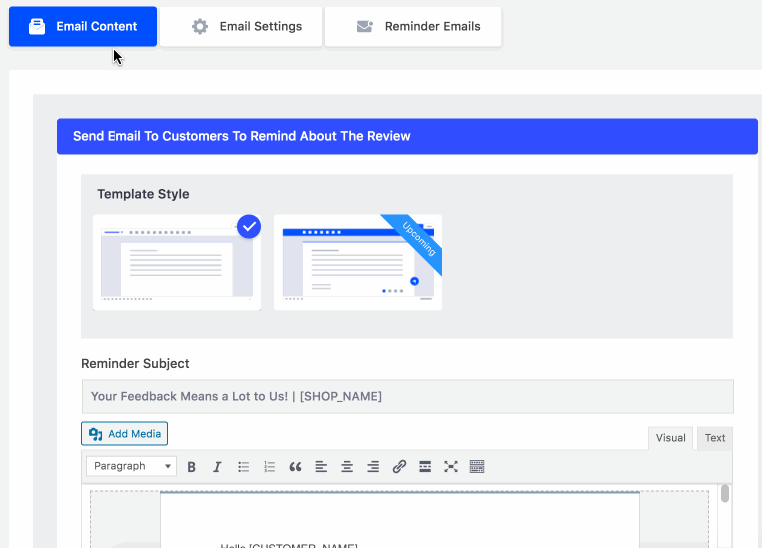Image resolution: width=762 pixels, height=548 pixels.
Task: Align text to the left
Action: 321,466
